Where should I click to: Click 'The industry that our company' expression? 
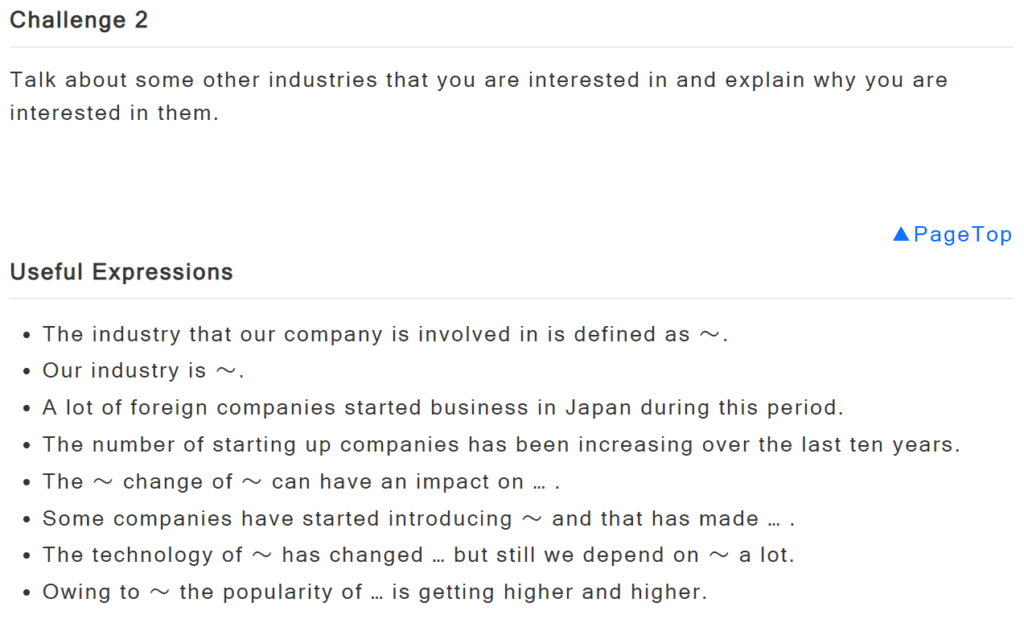(385, 334)
